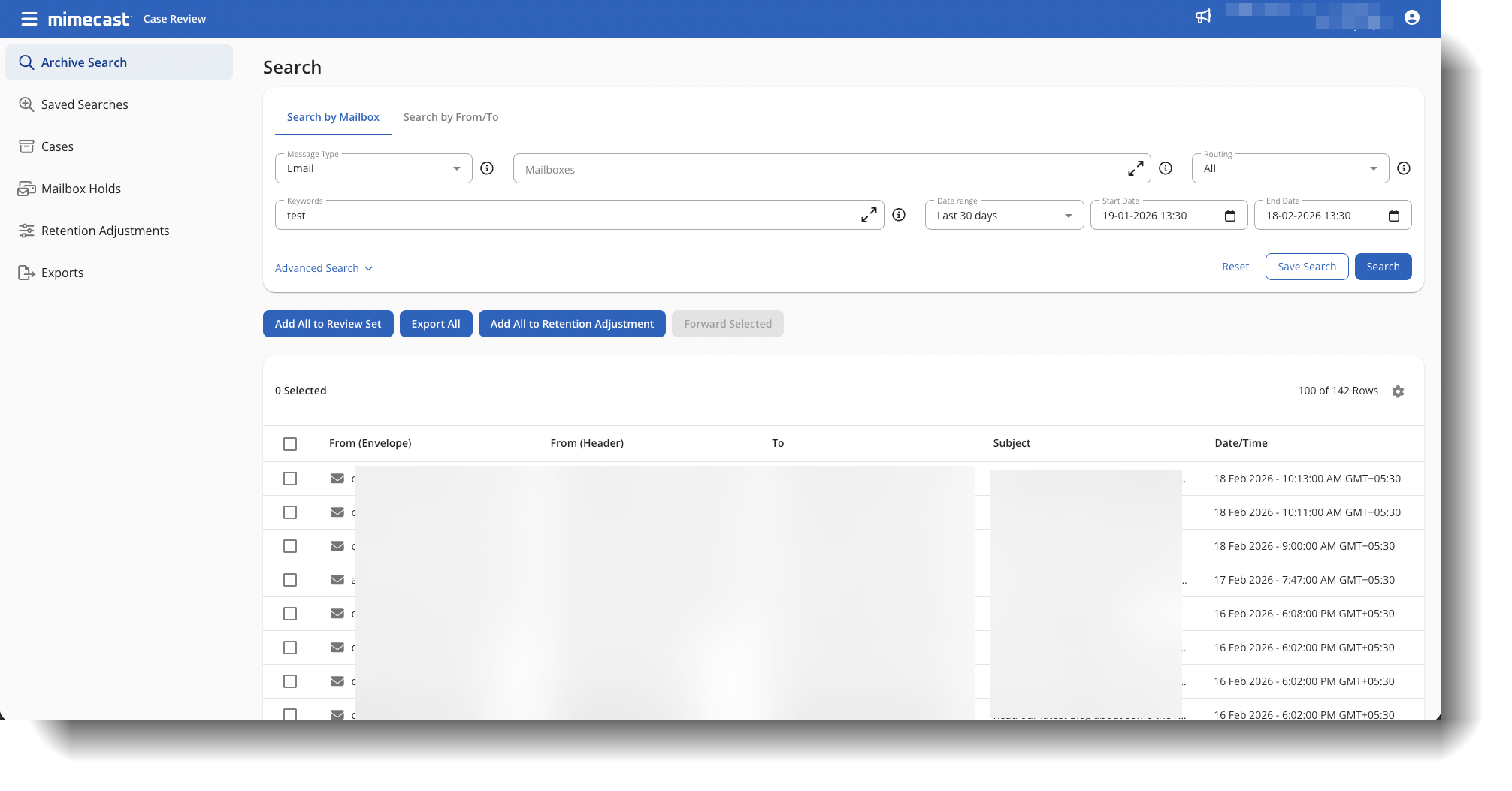
Task: Select the 18 Feb 10:13 AM message checkbox
Action: 290,479
